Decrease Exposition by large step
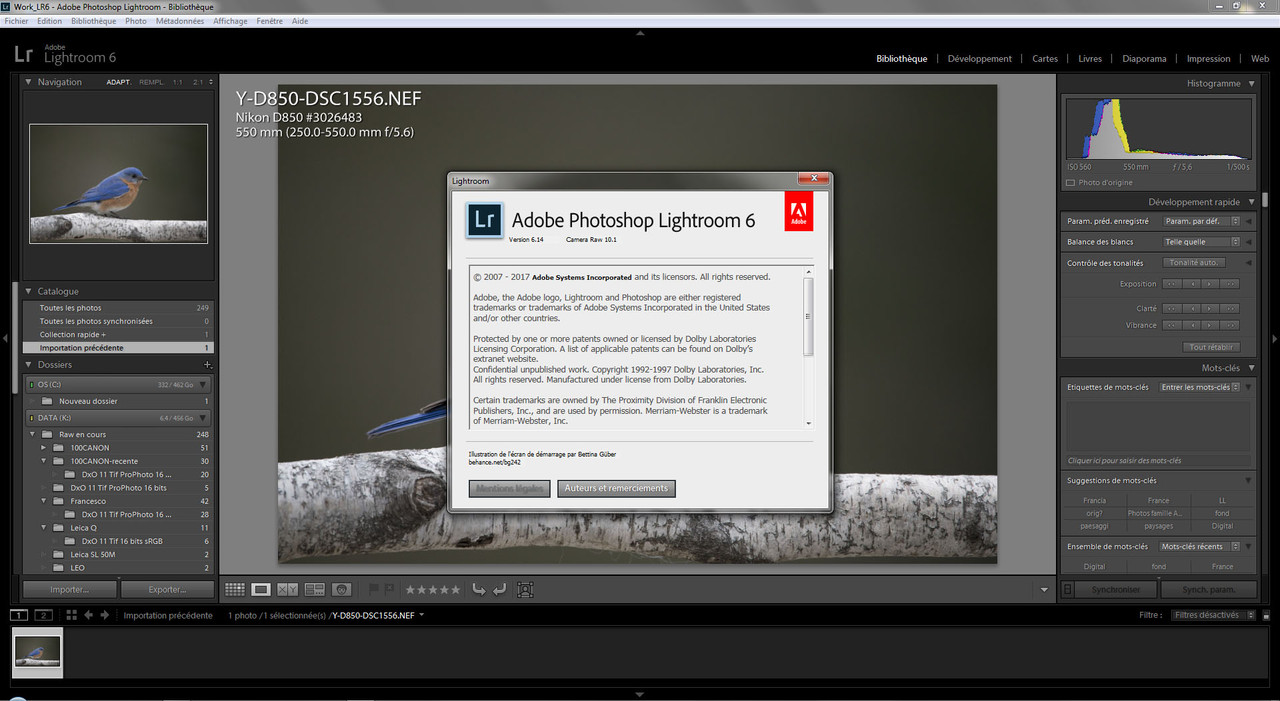Screen dimensions: 1280x701 pos(1172,284)
